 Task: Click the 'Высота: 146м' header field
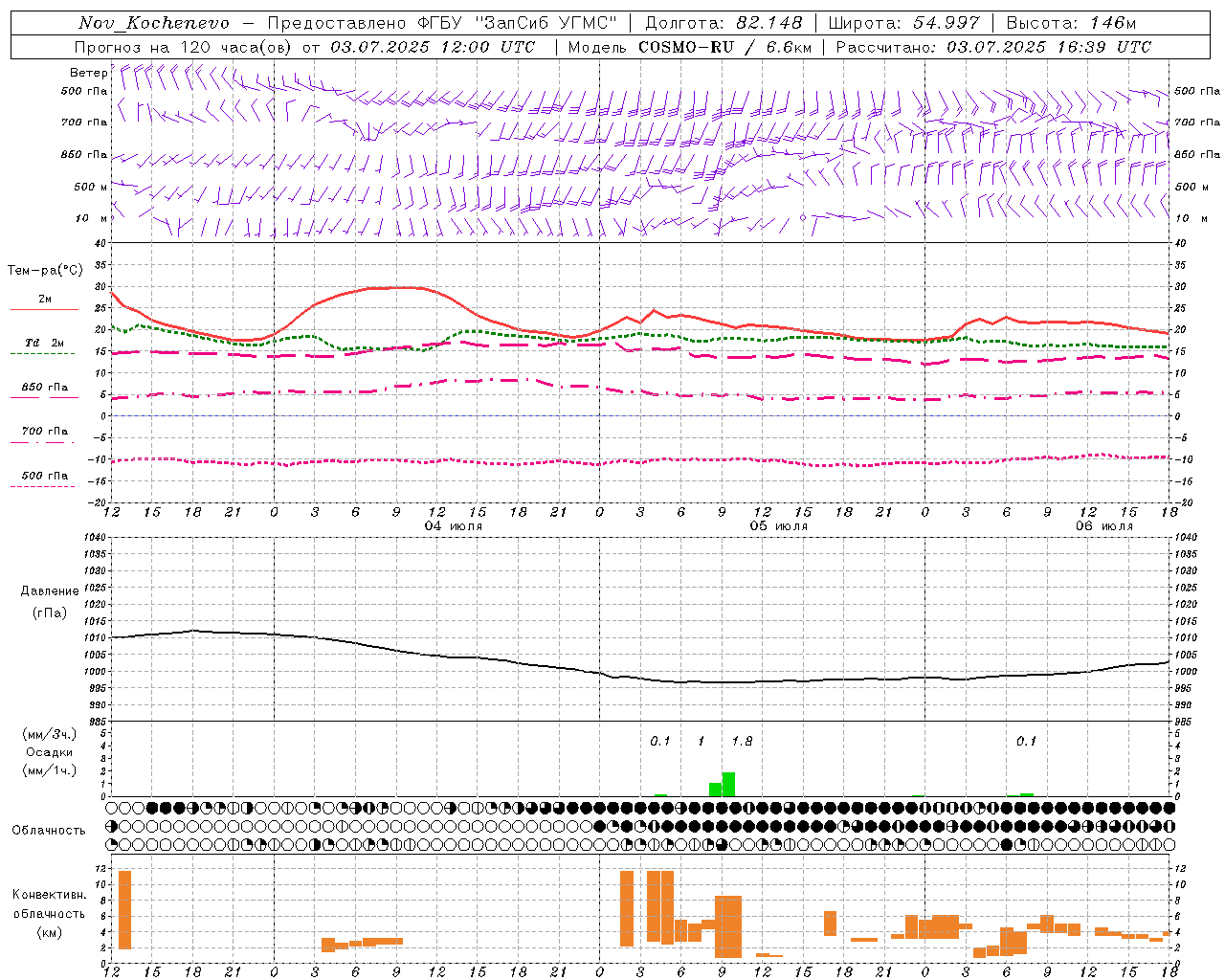pos(1071,23)
